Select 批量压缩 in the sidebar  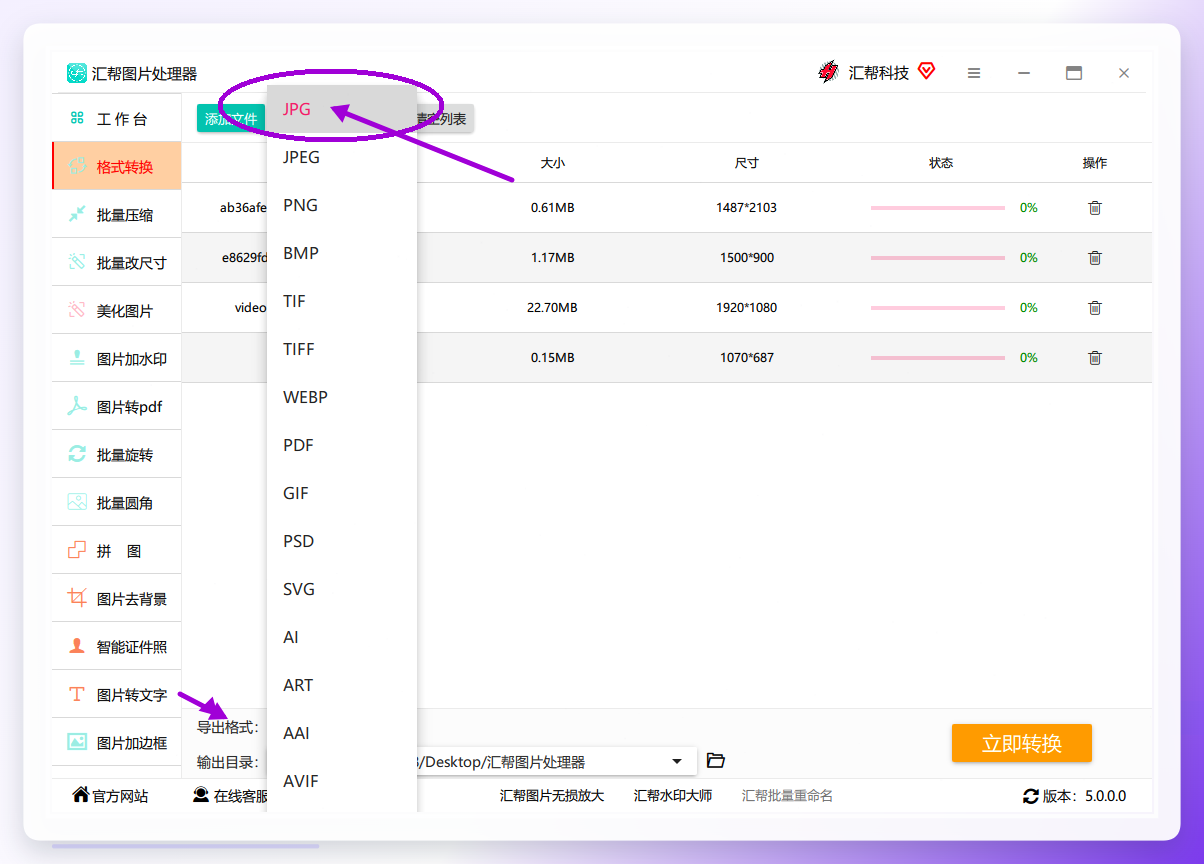[x=117, y=215]
